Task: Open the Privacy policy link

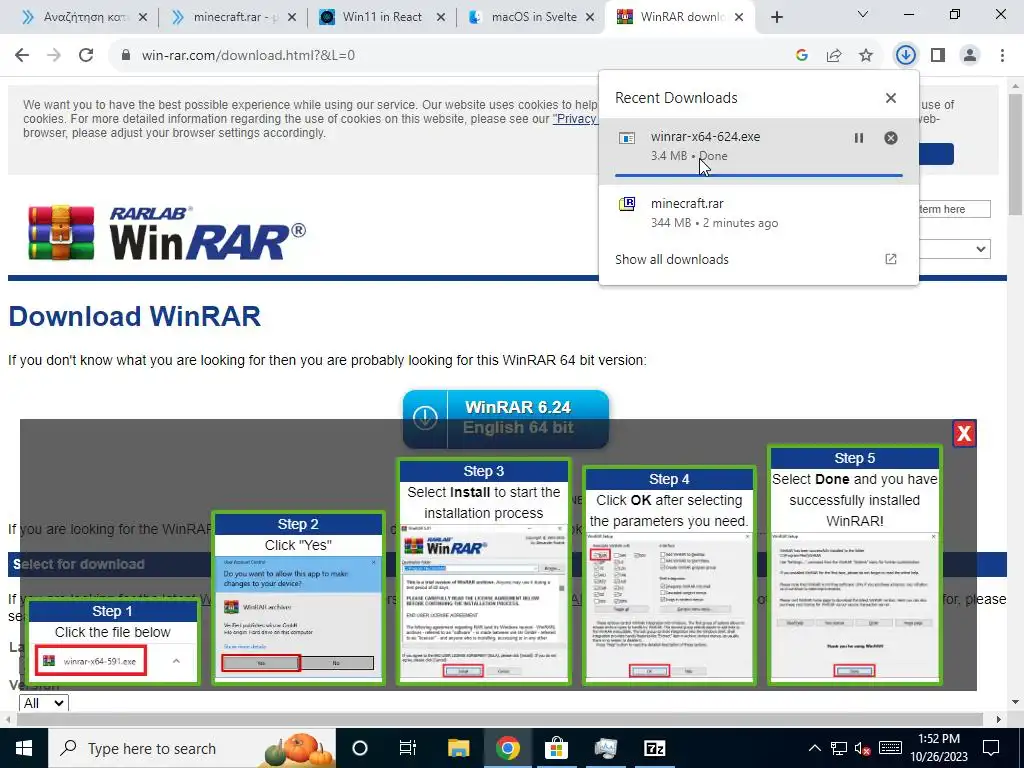Action: click(575, 119)
